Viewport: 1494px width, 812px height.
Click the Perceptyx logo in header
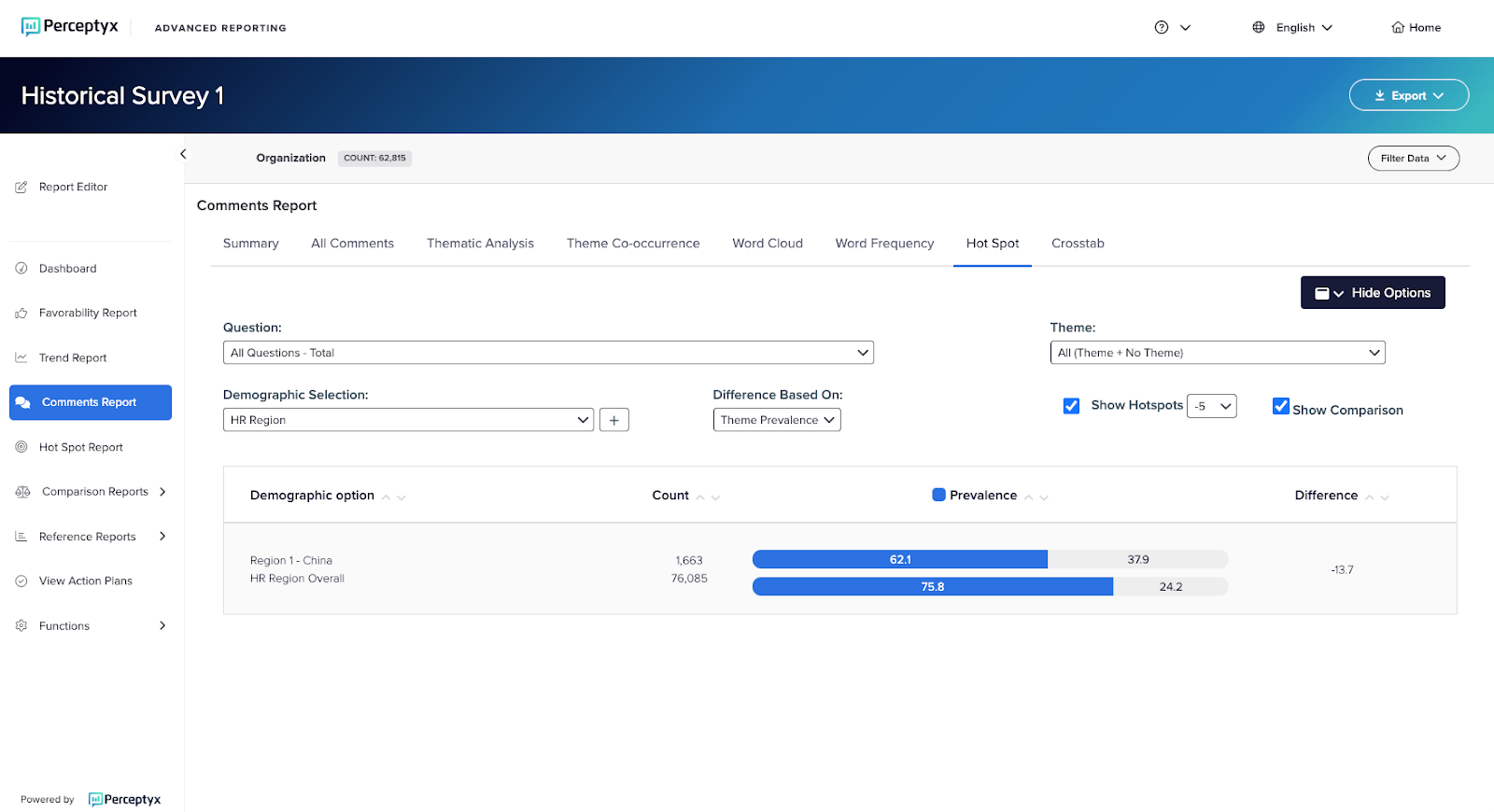(x=70, y=26)
